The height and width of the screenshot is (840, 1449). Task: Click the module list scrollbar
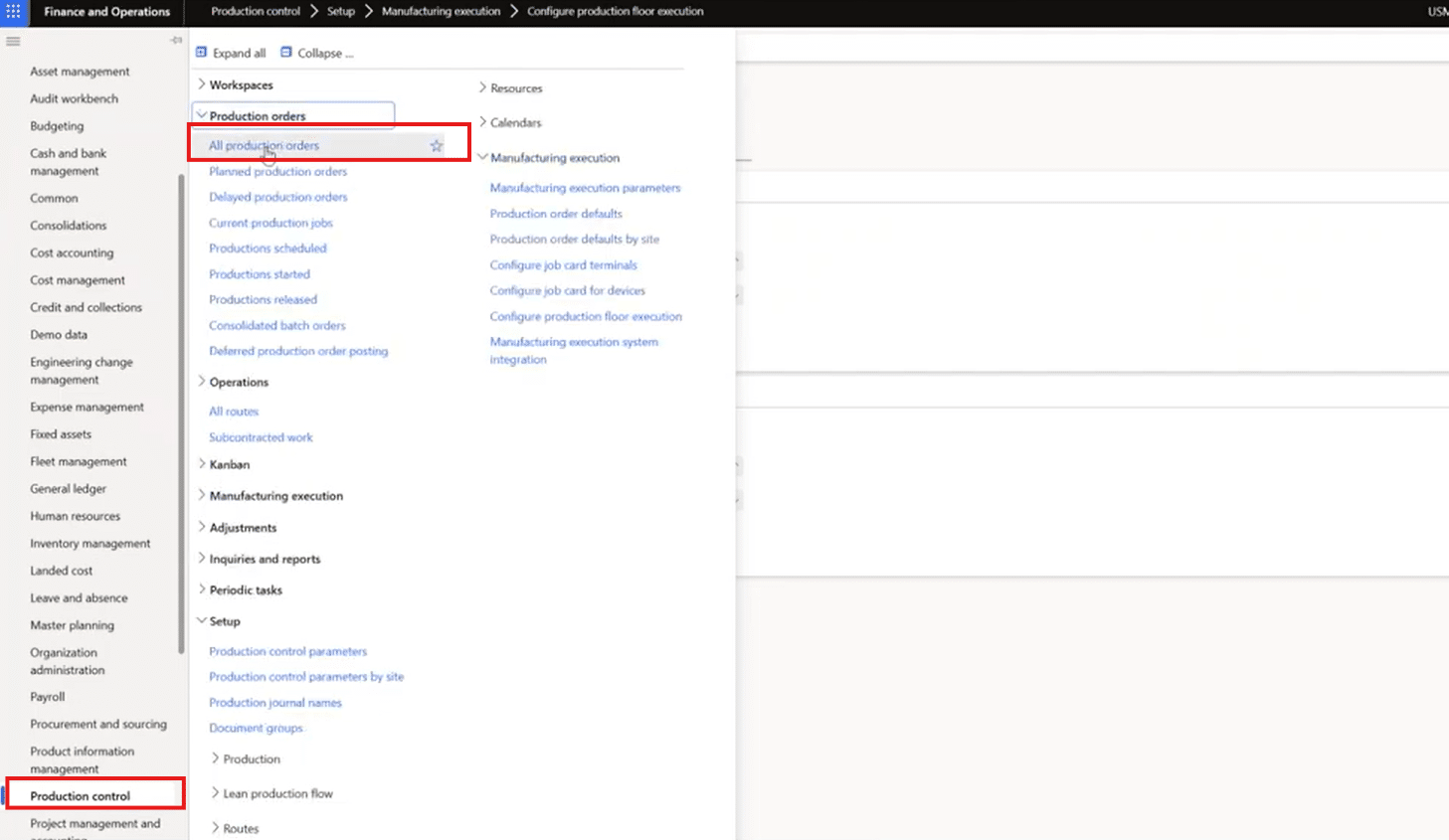(181, 413)
